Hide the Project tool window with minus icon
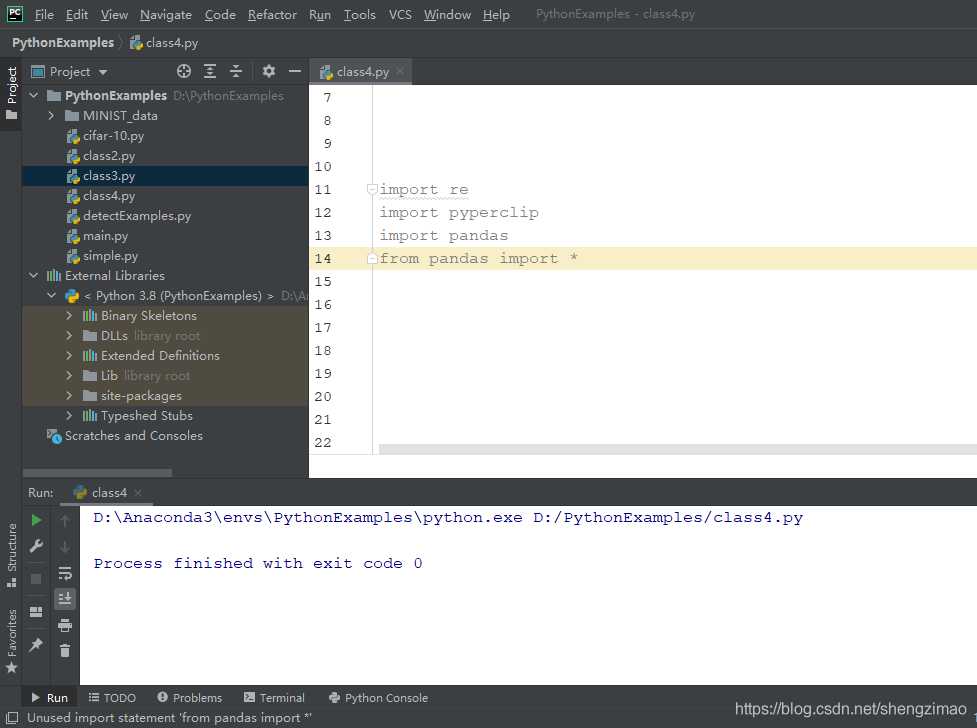 pyautogui.click(x=296, y=71)
